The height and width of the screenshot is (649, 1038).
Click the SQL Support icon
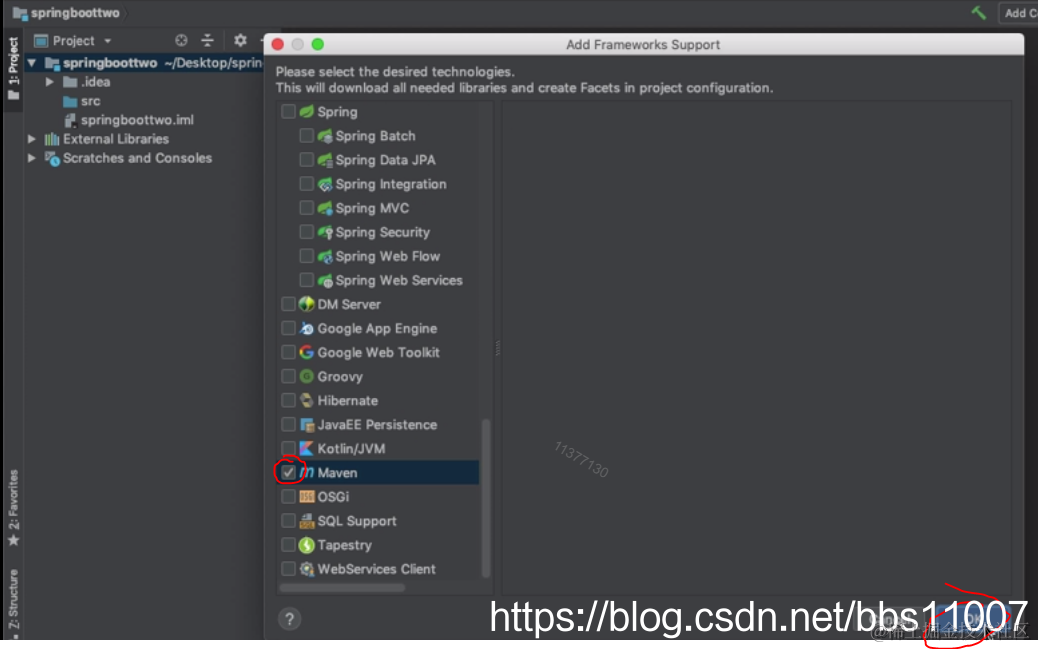click(x=307, y=521)
